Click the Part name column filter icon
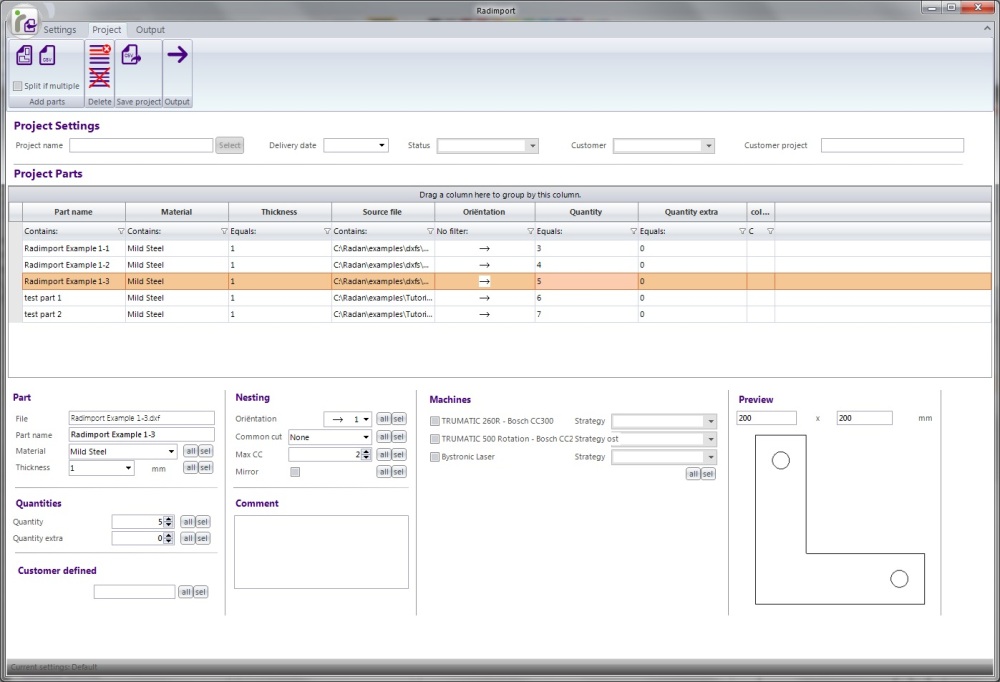The image size is (1000, 682). (x=121, y=231)
